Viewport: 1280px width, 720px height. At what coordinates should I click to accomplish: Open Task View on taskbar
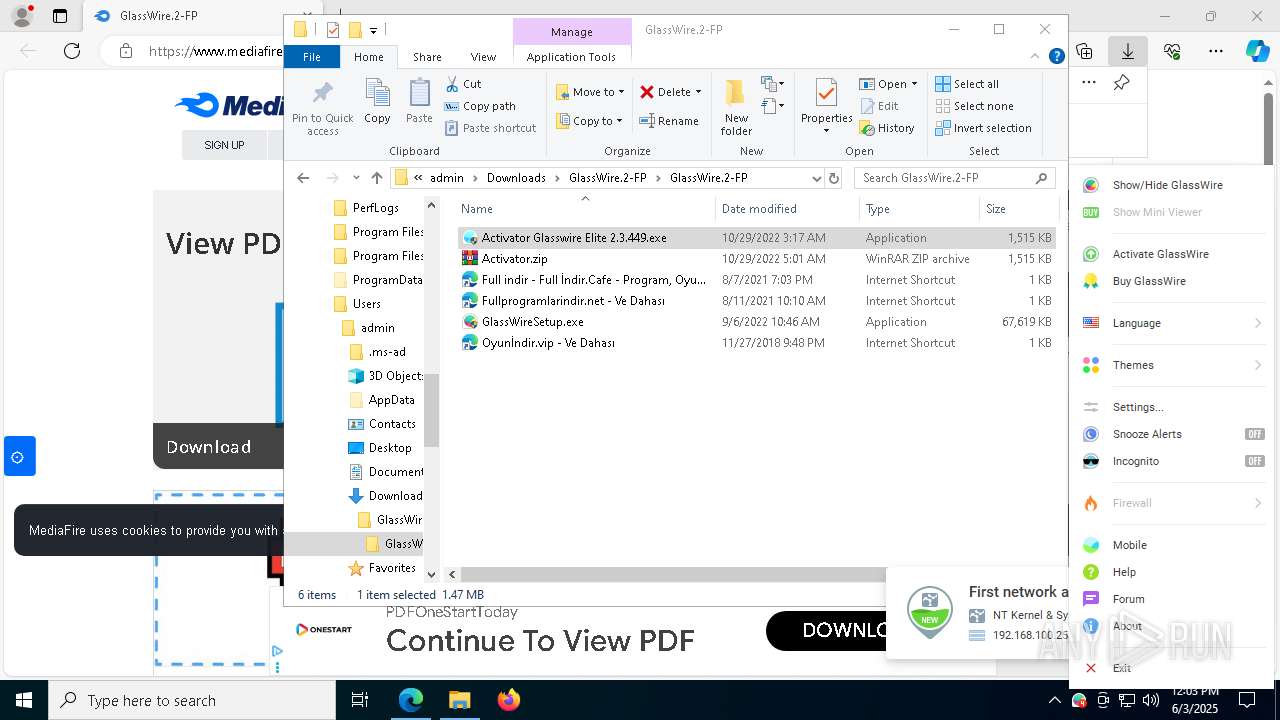point(360,700)
